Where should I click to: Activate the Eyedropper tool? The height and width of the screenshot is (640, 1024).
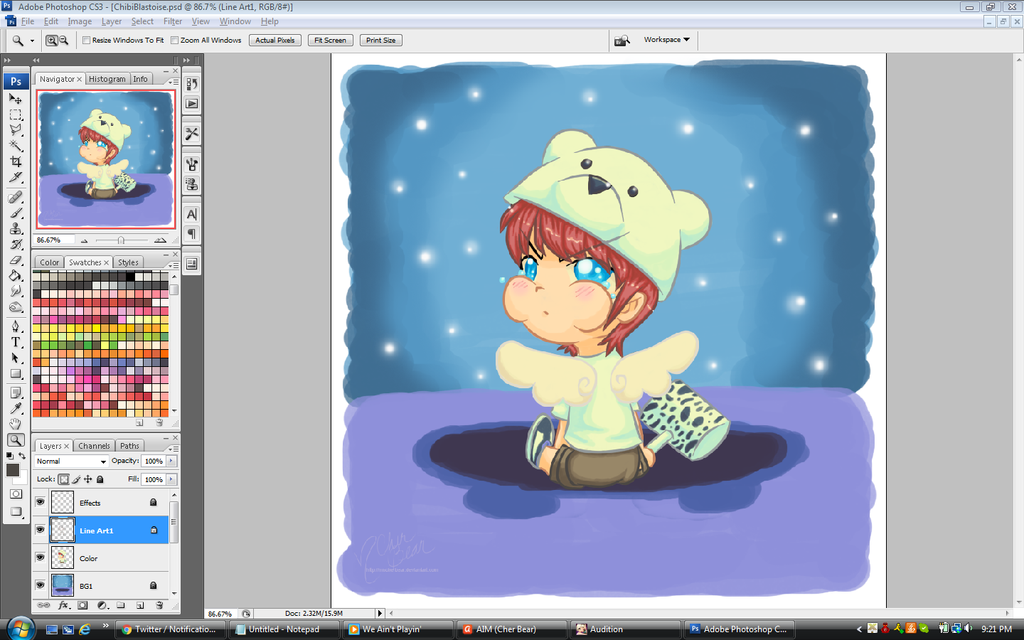tap(16, 407)
